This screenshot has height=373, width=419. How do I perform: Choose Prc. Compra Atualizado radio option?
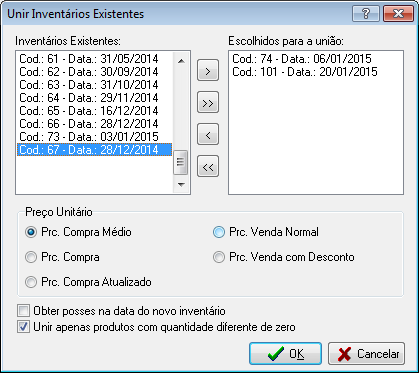click(x=31, y=282)
